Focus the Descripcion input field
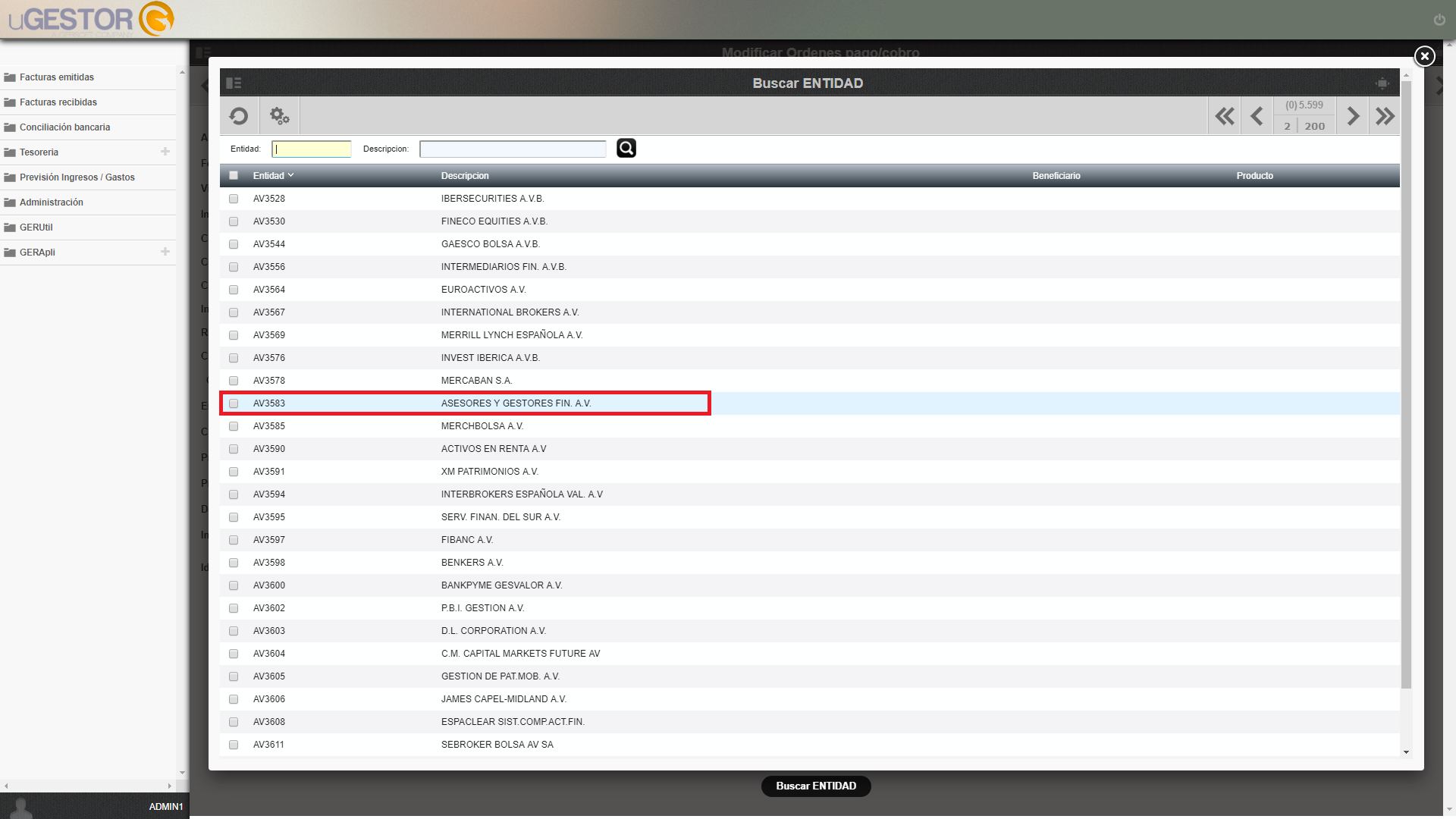1456x819 pixels. click(513, 149)
